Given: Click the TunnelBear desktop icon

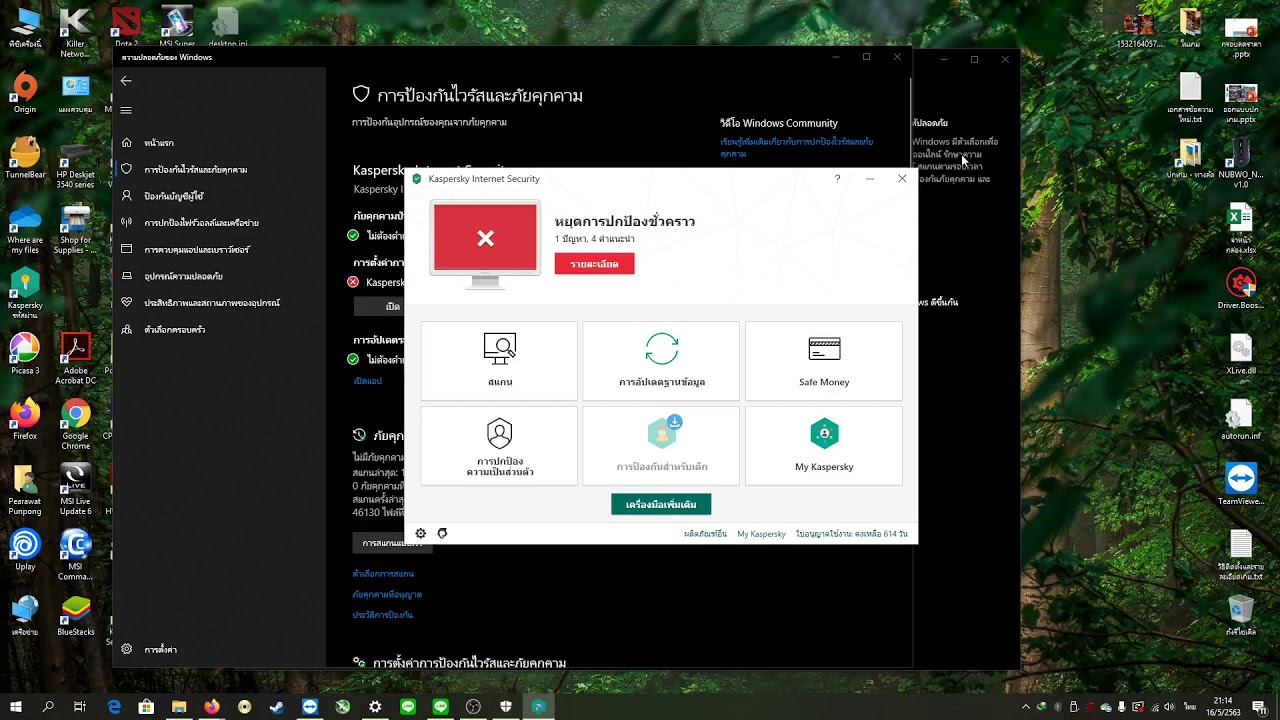Looking at the screenshot, I should click(x=25, y=160).
